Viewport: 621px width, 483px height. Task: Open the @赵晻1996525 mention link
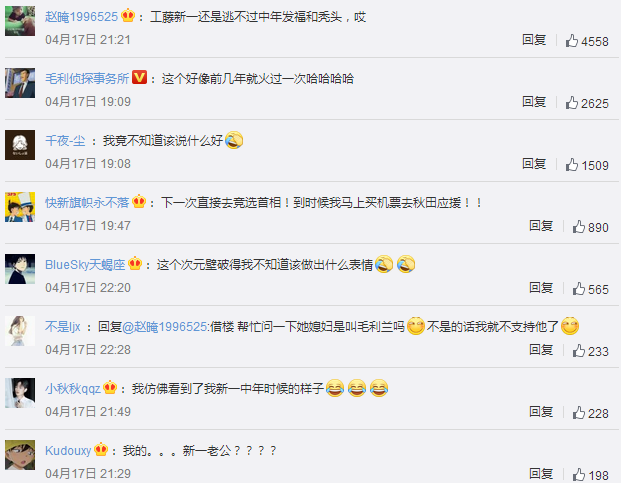point(165,327)
